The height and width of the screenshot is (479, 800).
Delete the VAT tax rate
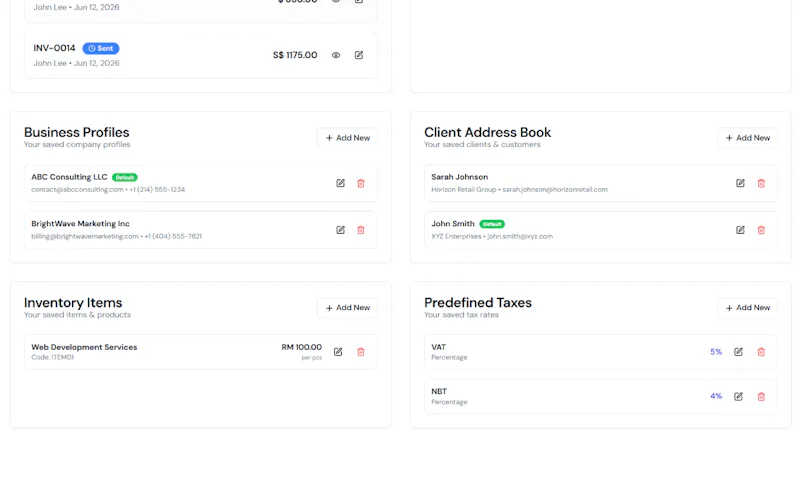tap(761, 352)
